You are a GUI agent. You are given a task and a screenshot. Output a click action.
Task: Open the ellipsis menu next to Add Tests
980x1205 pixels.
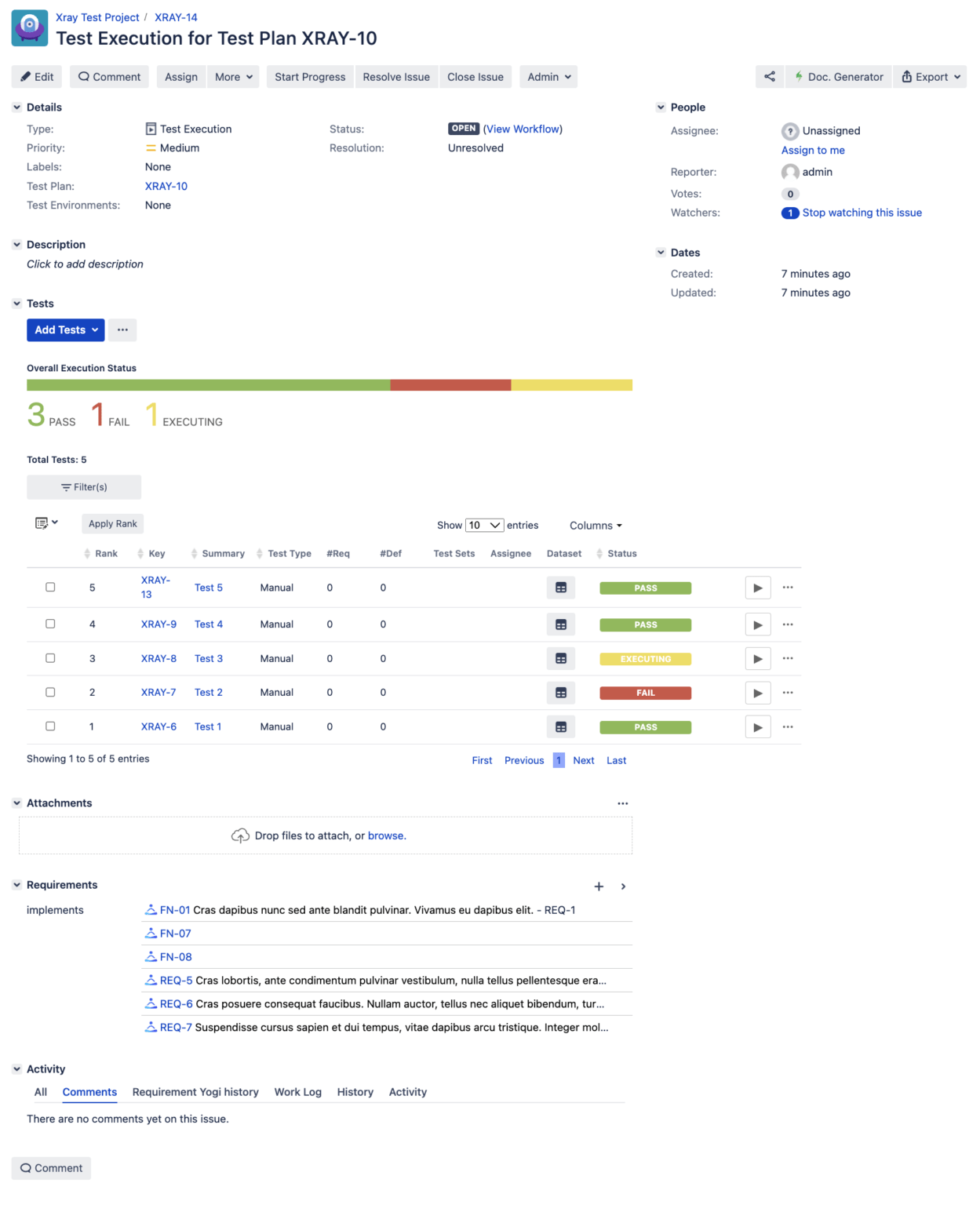point(122,329)
